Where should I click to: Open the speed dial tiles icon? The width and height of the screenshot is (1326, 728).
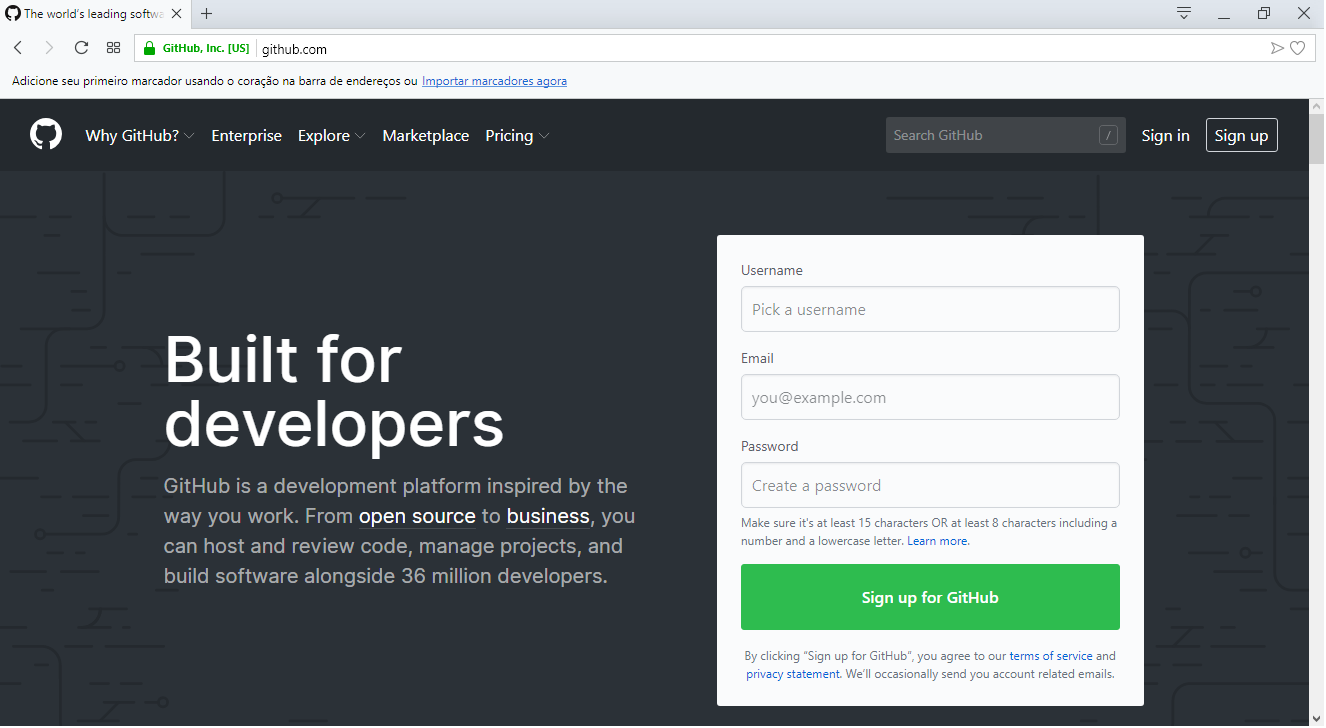[113, 47]
